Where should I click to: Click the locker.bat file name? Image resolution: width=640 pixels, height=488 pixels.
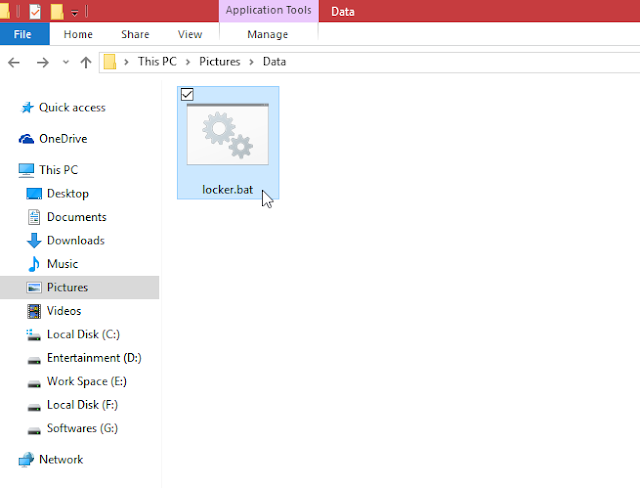(227, 190)
